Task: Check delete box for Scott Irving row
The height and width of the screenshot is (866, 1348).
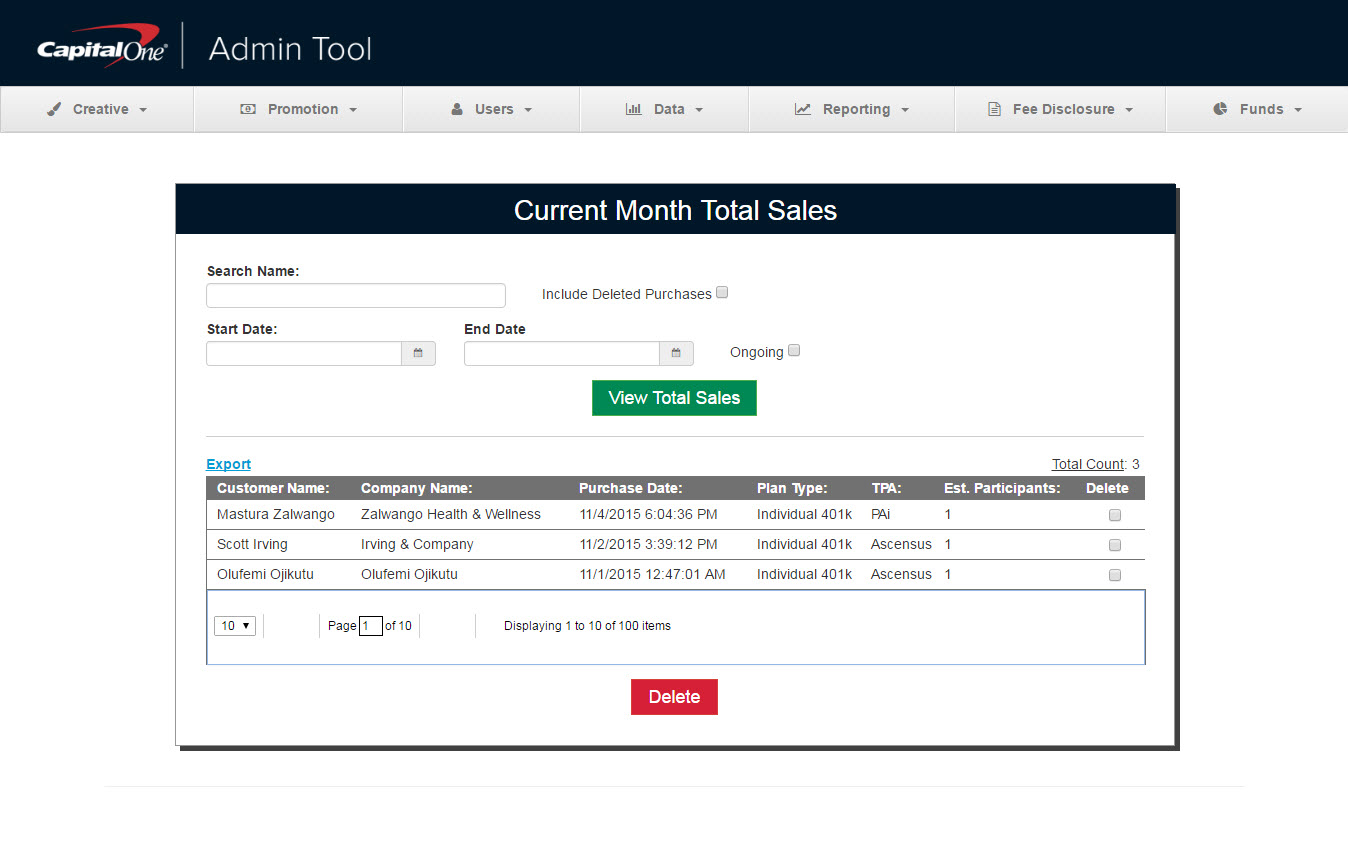Action: click(1115, 545)
